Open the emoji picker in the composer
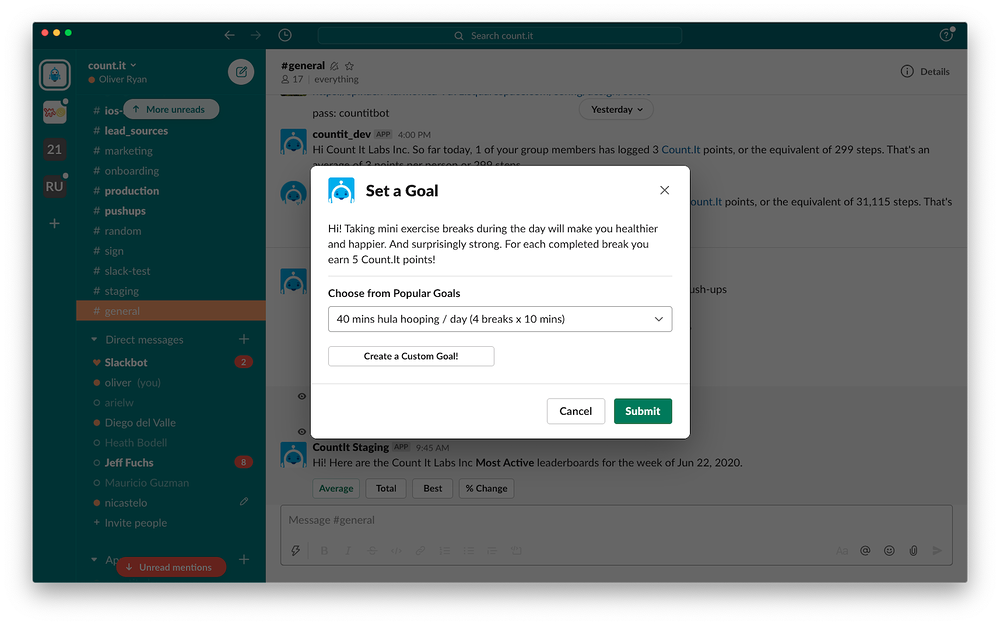Viewport: 1000px width, 625px height. 889,550
